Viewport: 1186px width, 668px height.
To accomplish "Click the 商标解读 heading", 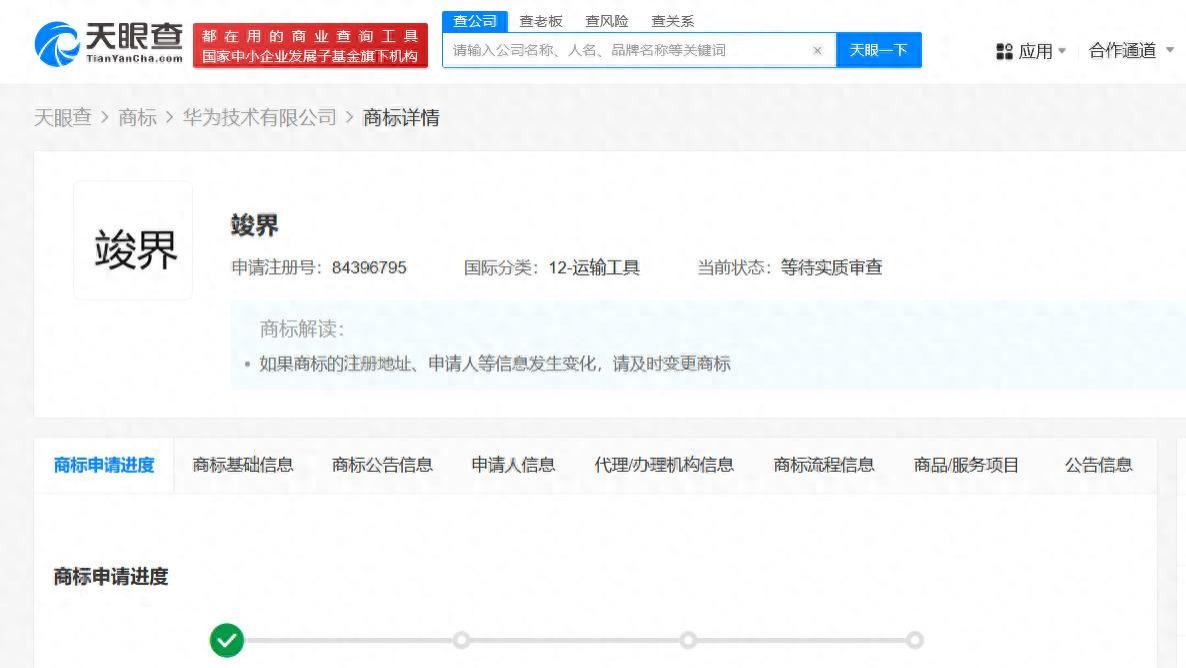I will tap(302, 328).
